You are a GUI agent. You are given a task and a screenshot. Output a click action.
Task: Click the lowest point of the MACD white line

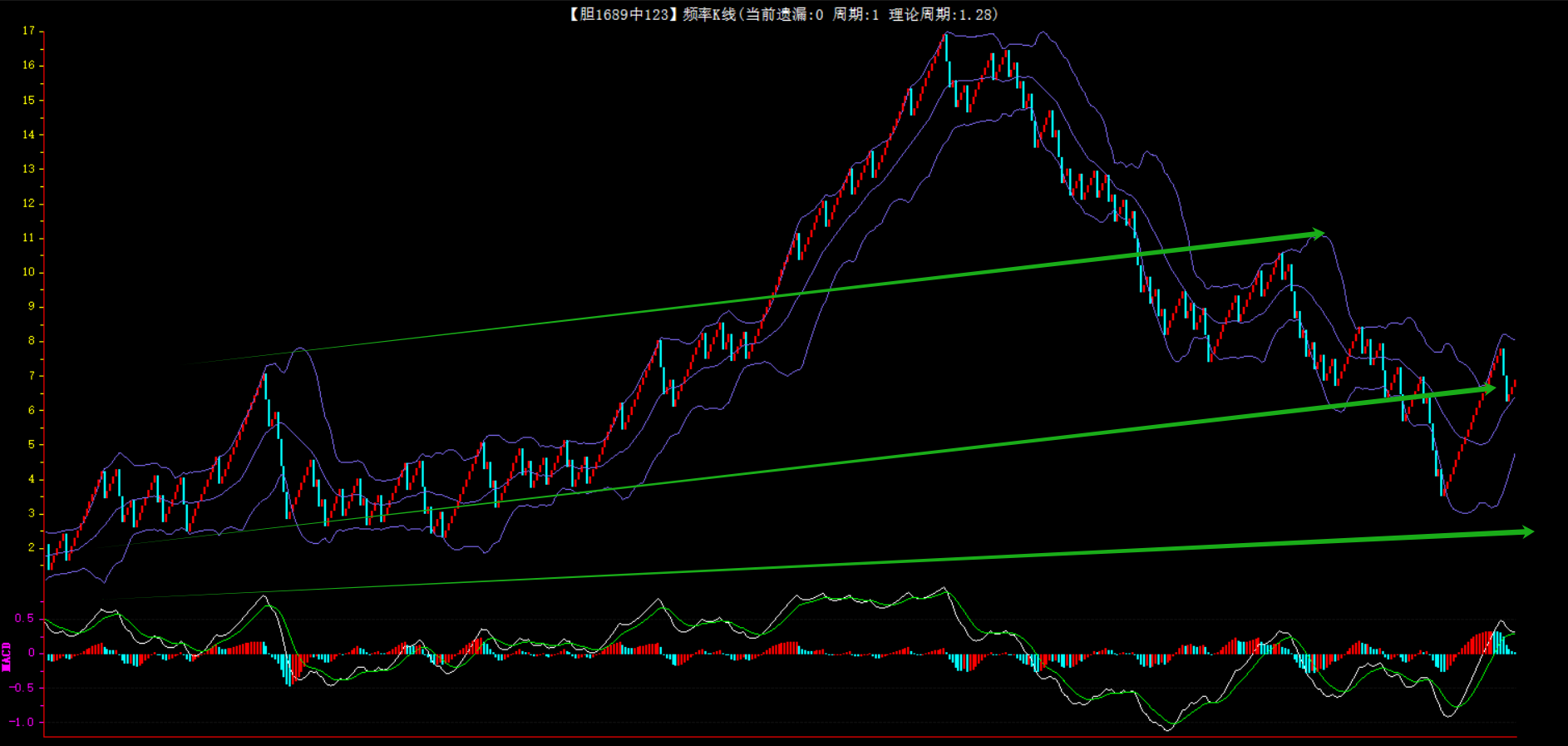[x=1168, y=729]
